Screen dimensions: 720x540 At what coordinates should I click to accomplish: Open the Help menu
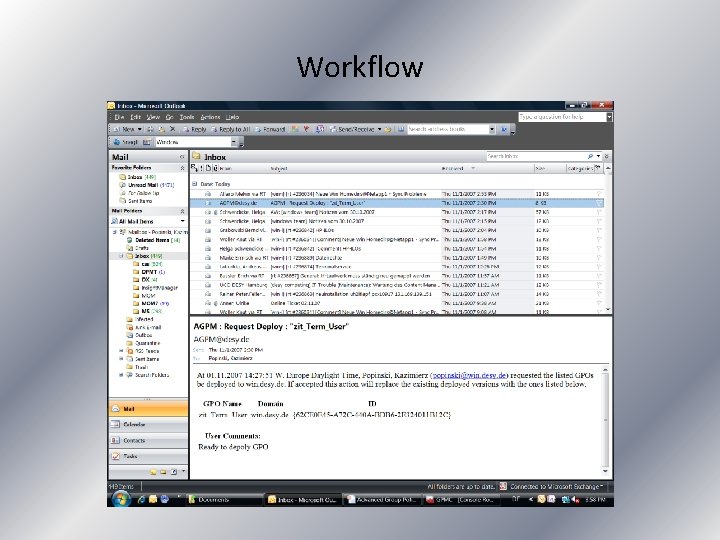click(232, 117)
